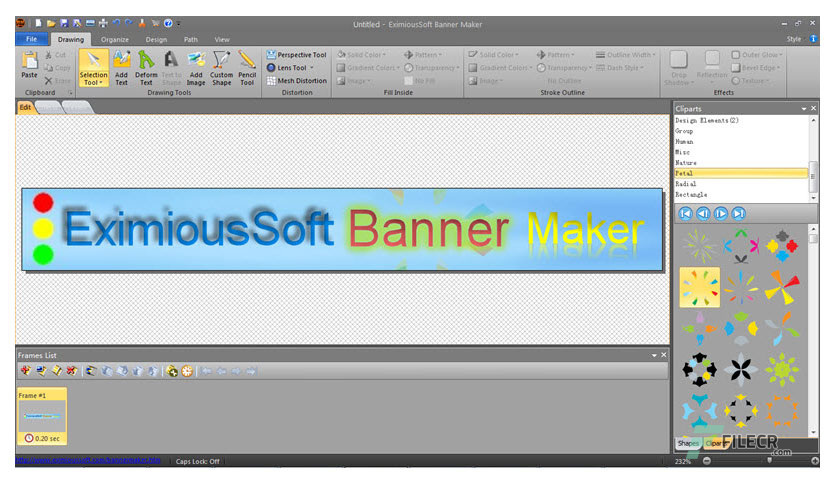Click the red X delete frame icon
This screenshot has height=484, width=836.
[x=71, y=370]
